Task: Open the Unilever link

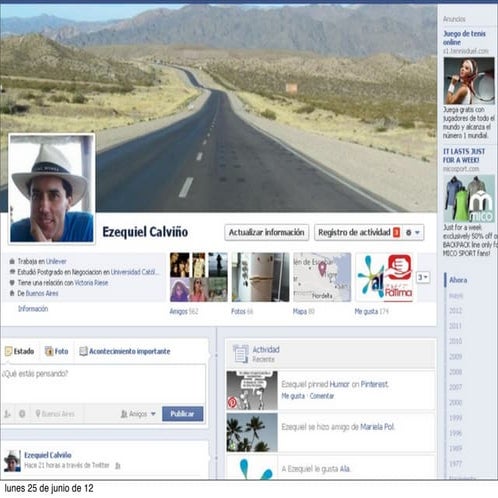Action: [56, 261]
